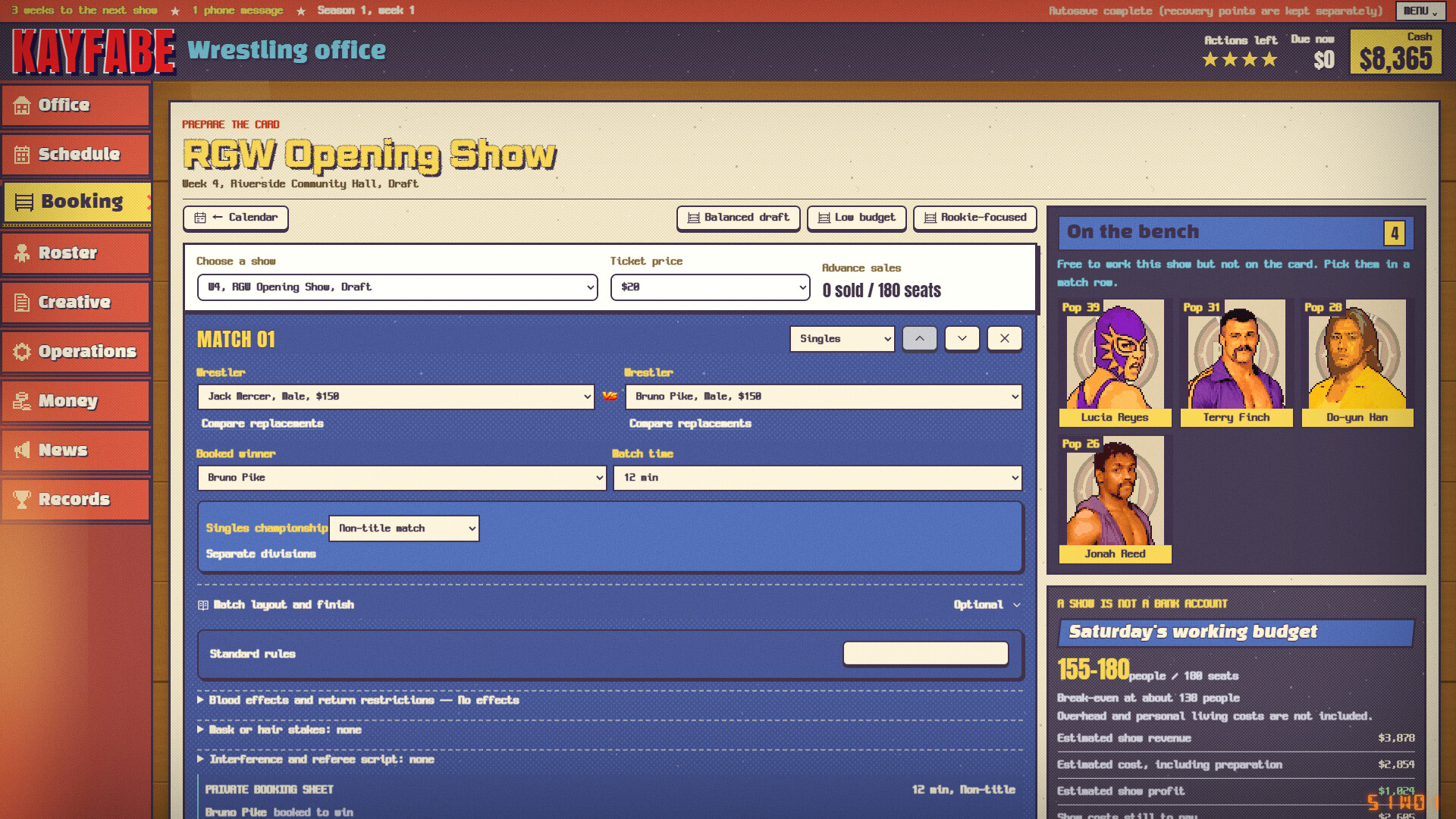Open Bruno Pike wrestler dropdown
The height and width of the screenshot is (819, 1456).
coord(824,397)
